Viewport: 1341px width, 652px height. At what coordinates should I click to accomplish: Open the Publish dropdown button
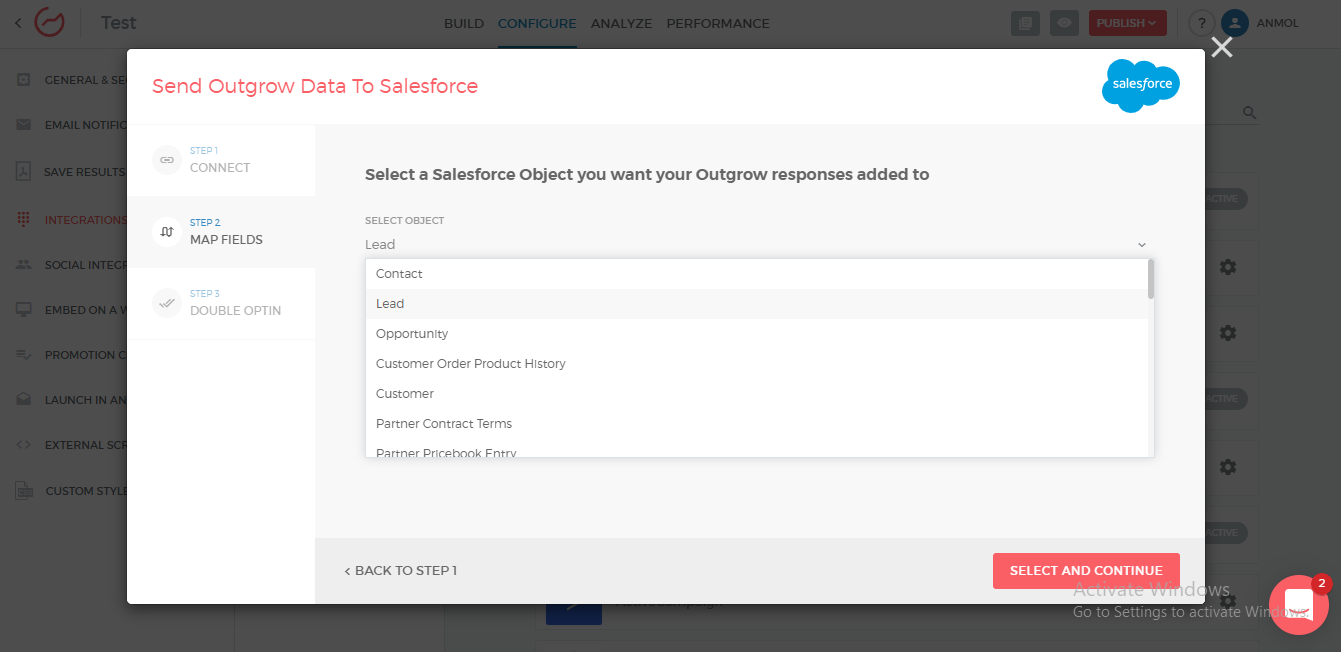(1127, 23)
